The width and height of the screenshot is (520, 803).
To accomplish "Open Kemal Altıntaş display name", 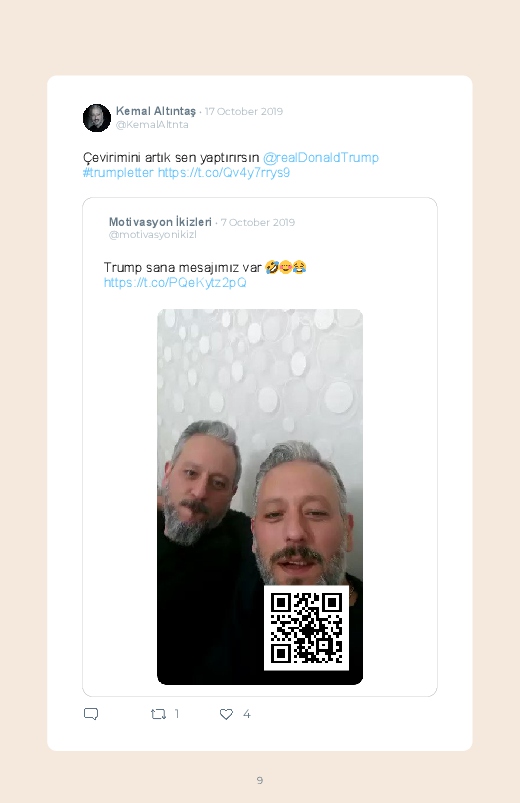I will coord(156,111).
